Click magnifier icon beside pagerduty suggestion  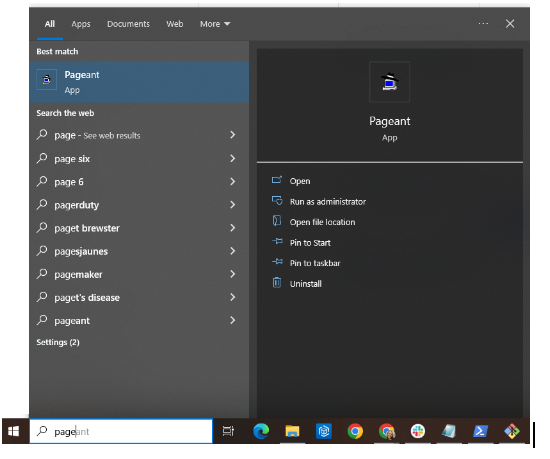tap(42, 204)
